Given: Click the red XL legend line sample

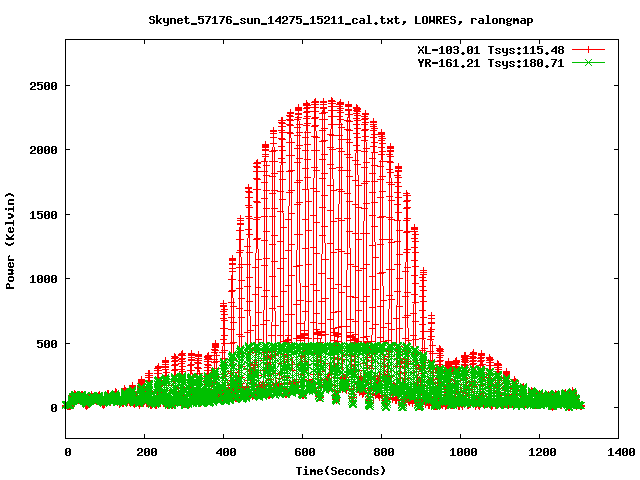Looking at the screenshot, I should click(x=588, y=50).
